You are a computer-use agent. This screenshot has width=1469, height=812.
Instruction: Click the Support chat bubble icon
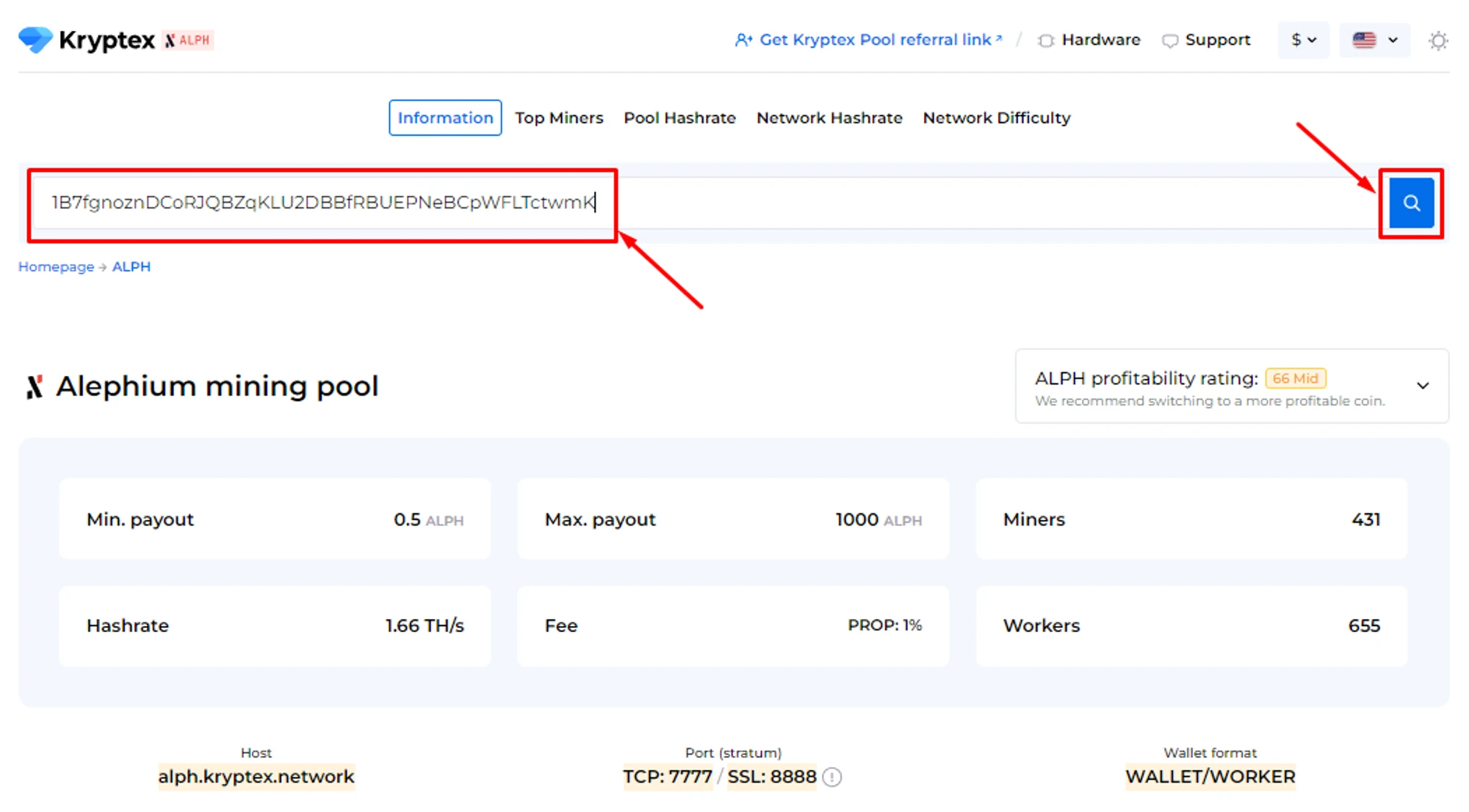click(1169, 40)
